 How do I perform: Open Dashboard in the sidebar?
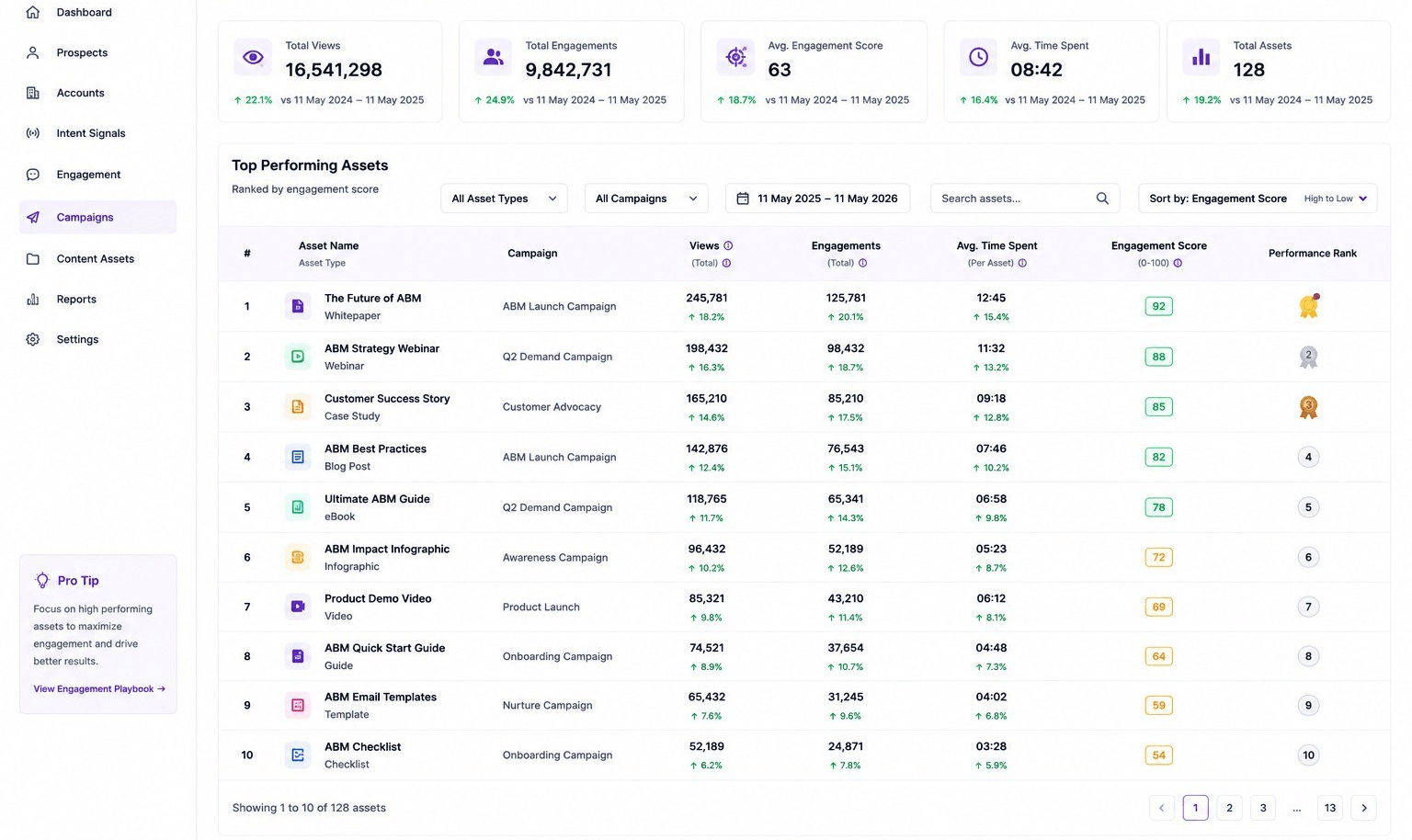pyautogui.click(x=97, y=12)
